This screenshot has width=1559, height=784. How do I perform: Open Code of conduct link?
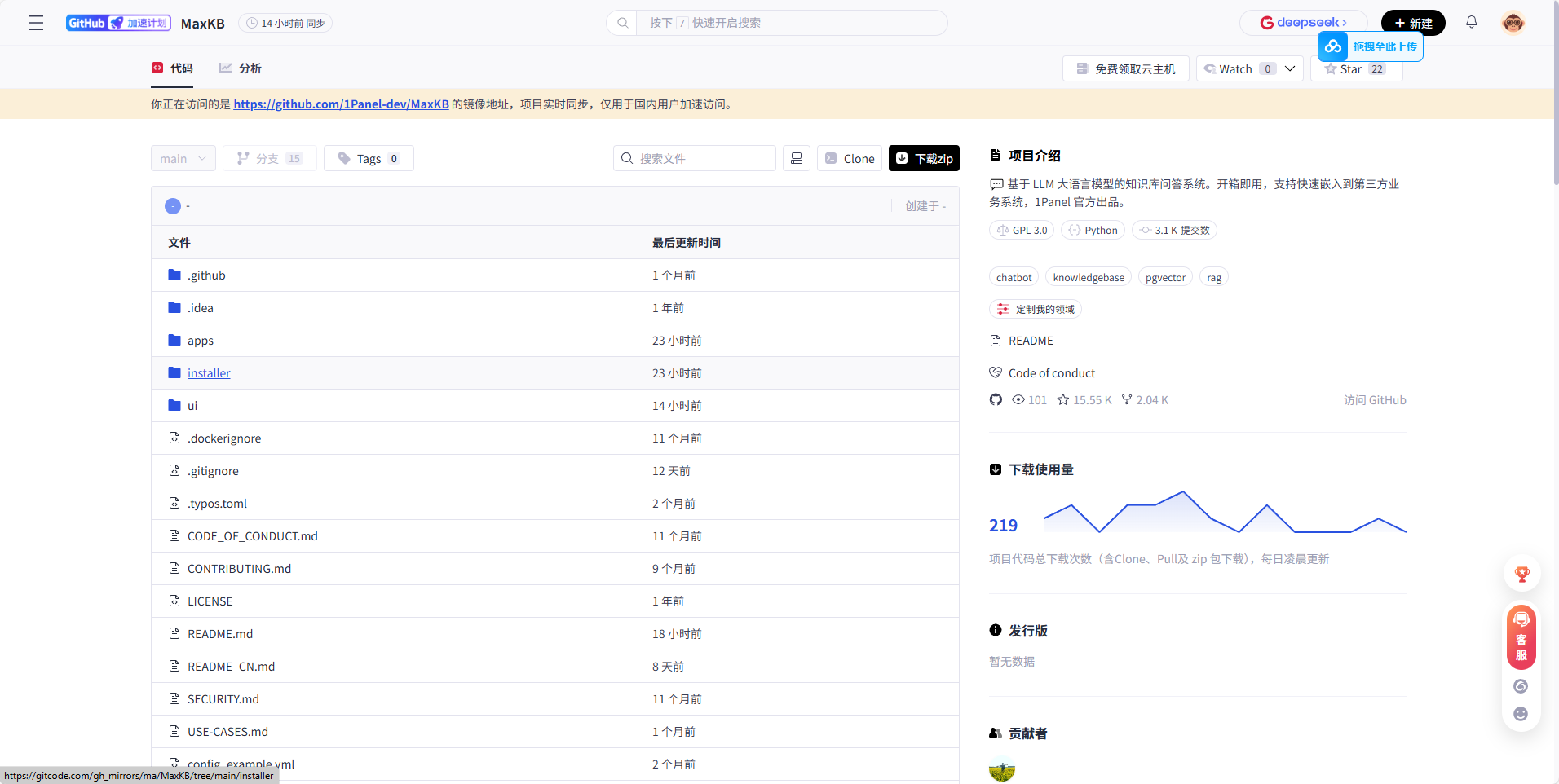pyautogui.click(x=1052, y=373)
